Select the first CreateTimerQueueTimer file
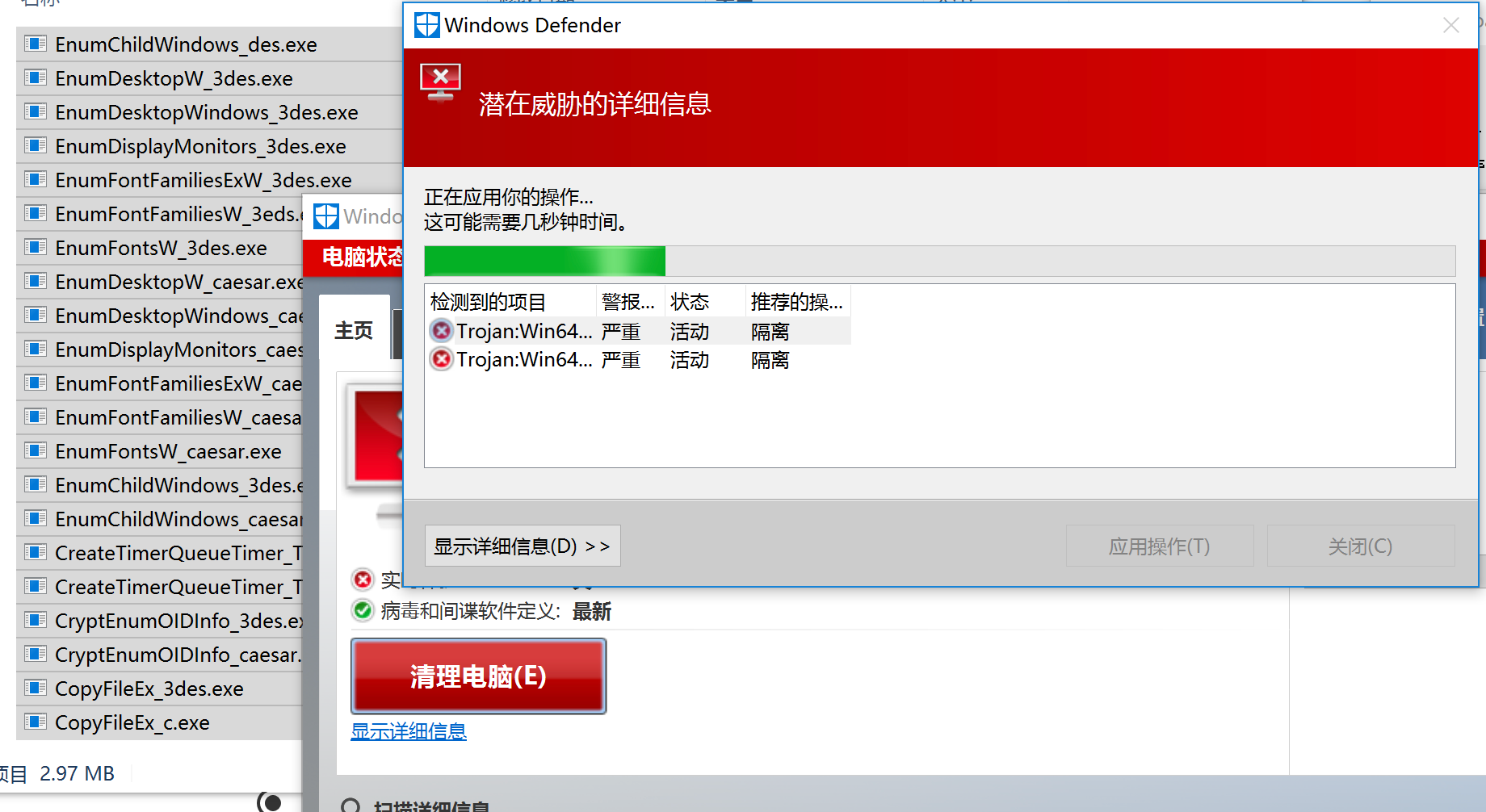Image resolution: width=1486 pixels, height=812 pixels. click(178, 553)
